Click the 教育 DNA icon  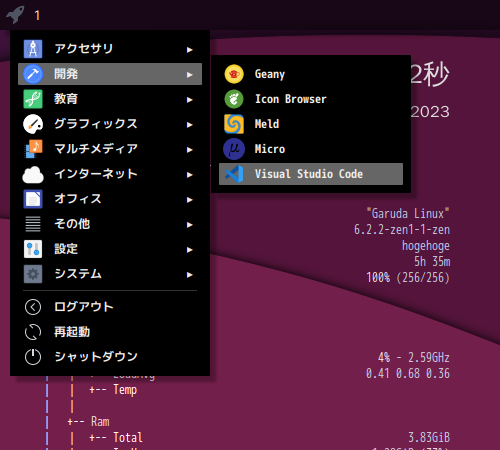click(33, 99)
